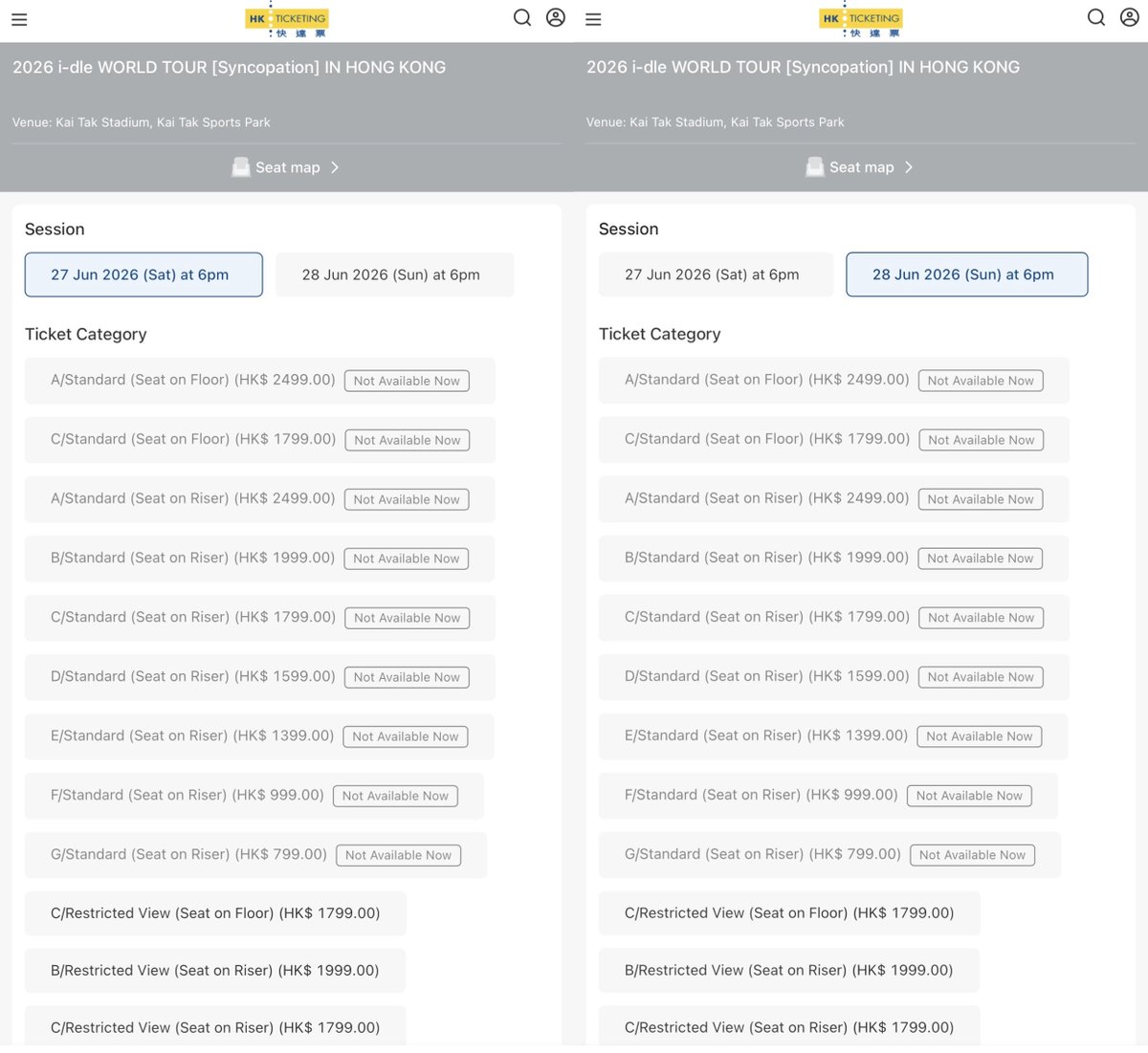This screenshot has width=1148, height=1053.
Task: Click Not Available Now badge for A/Standard Floor, left panel
Action: click(x=407, y=381)
